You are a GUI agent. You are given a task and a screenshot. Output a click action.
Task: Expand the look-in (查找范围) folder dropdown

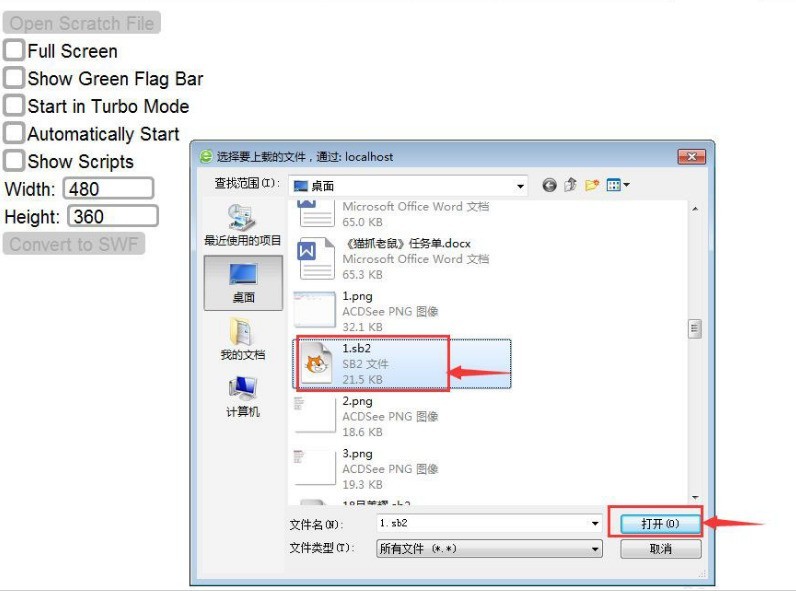520,186
